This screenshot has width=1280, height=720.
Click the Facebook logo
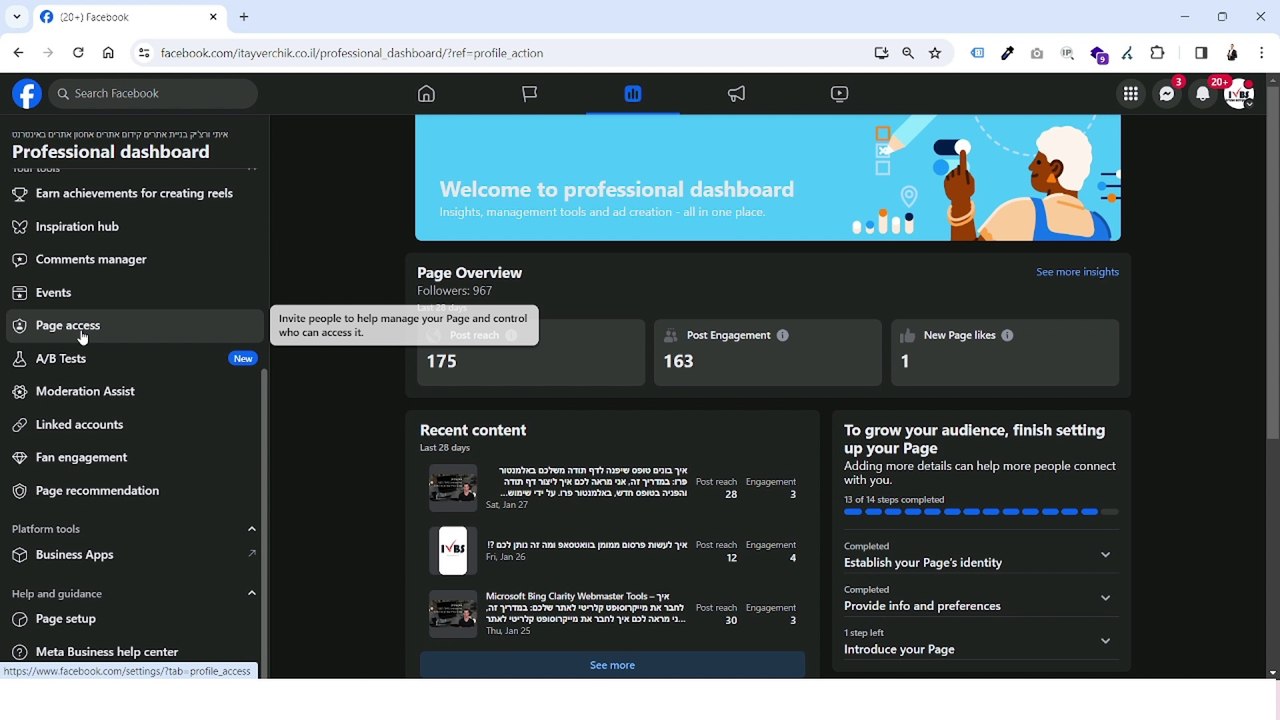tap(27, 94)
